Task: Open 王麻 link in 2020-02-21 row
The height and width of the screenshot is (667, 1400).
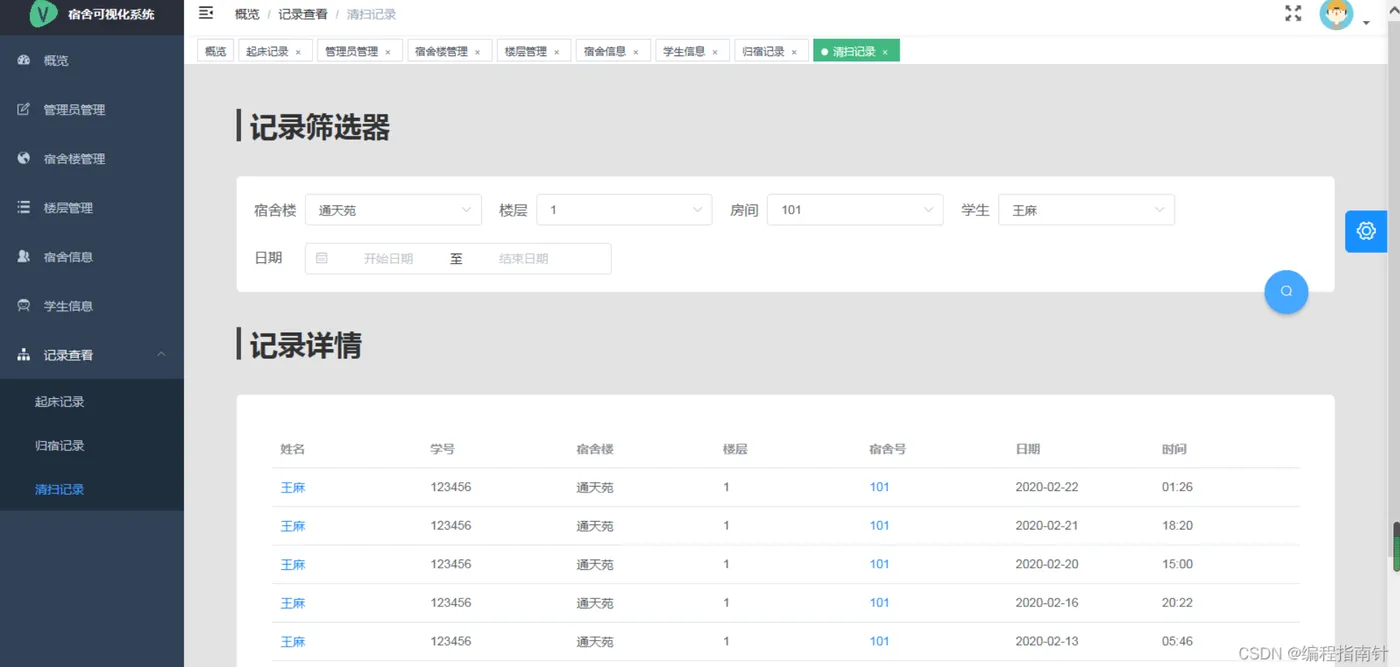Action: click(292, 526)
